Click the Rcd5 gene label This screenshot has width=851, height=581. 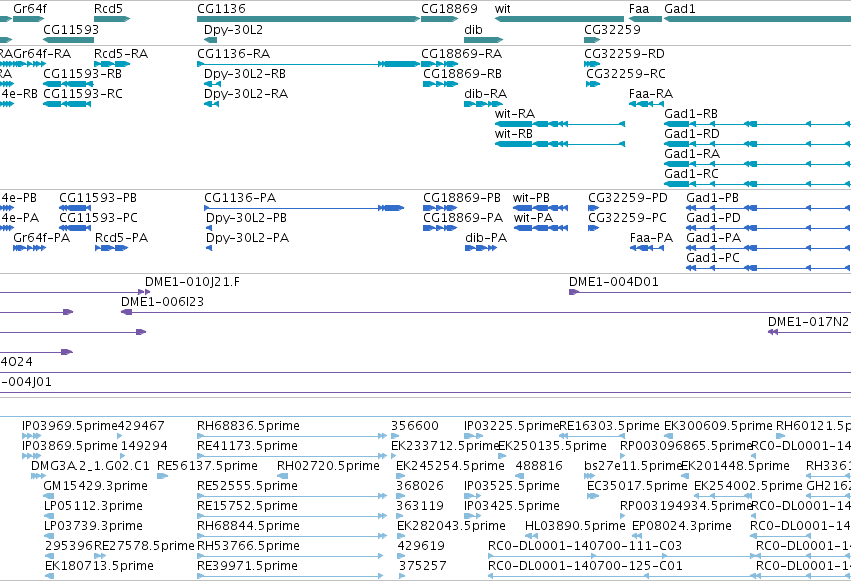(x=109, y=9)
